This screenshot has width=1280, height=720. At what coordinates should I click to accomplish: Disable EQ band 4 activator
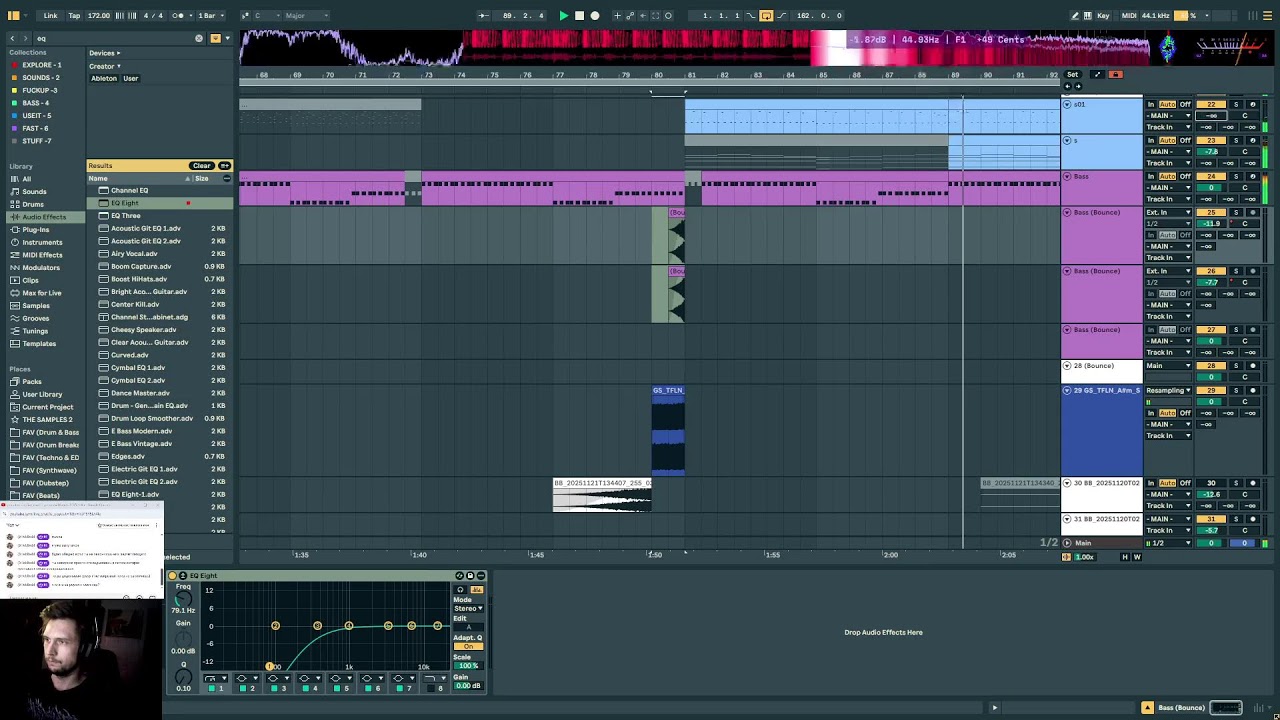pos(305,688)
